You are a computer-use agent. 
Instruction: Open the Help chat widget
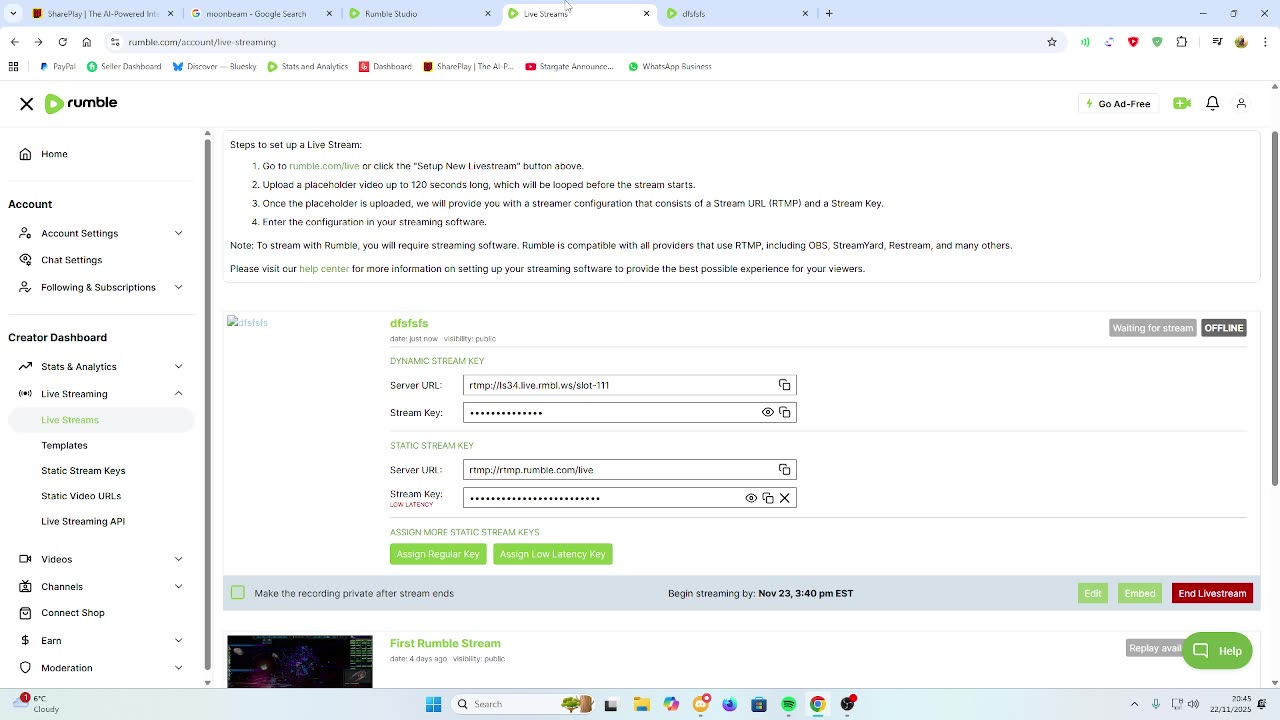(x=1217, y=651)
